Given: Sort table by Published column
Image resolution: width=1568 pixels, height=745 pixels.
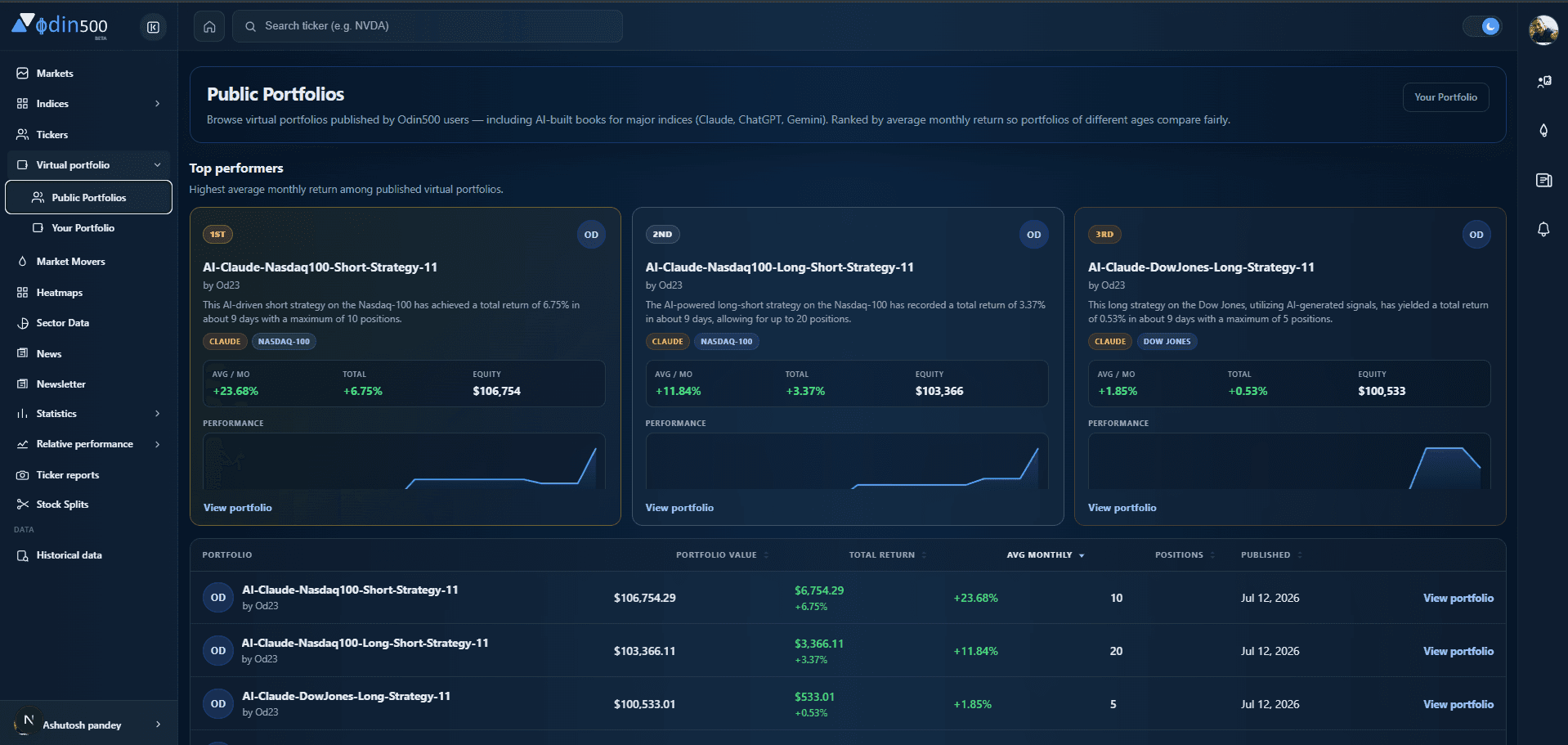Looking at the screenshot, I should [1271, 555].
